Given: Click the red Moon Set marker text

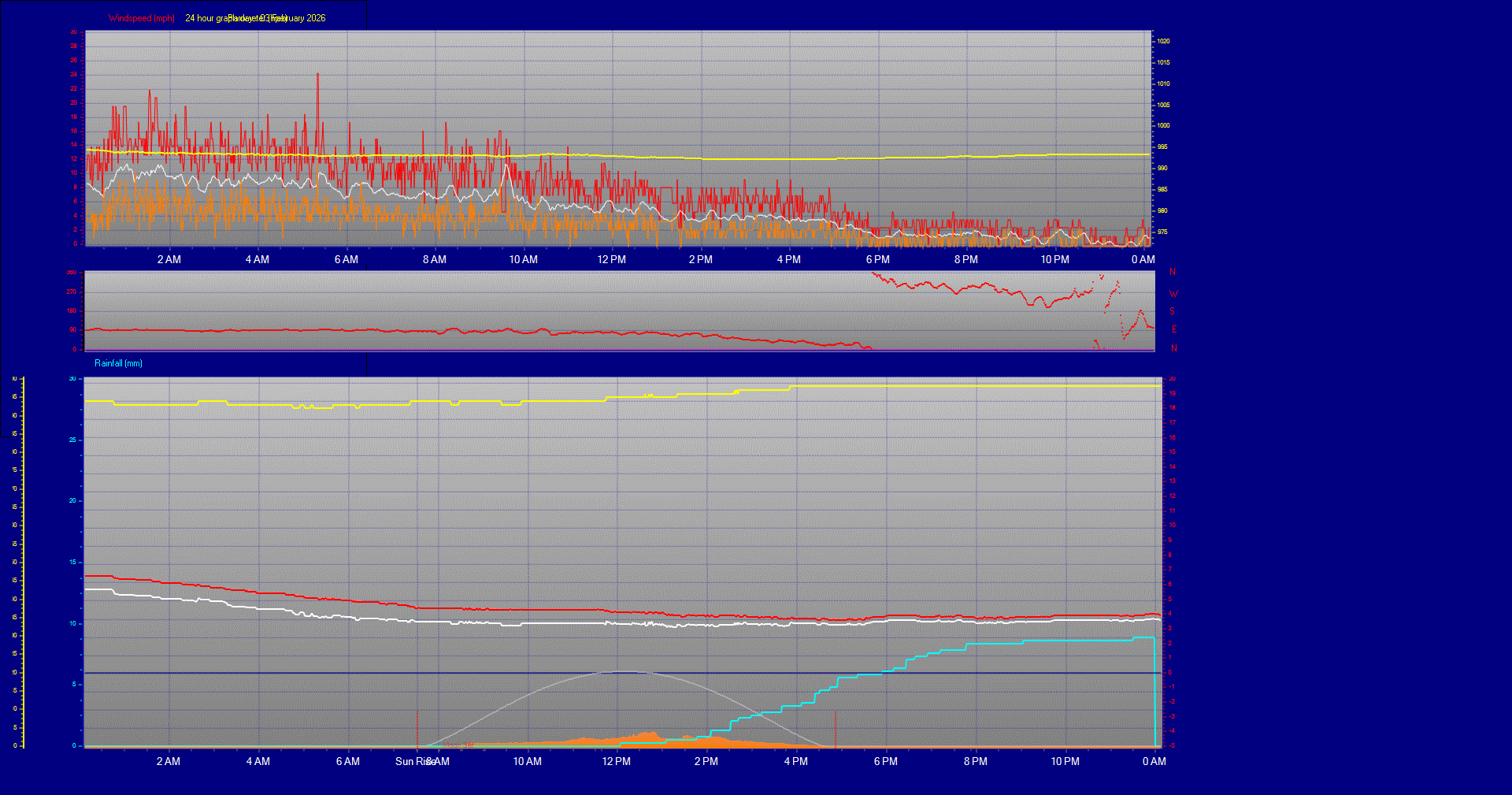Looking at the screenshot, I should (x=458, y=745).
